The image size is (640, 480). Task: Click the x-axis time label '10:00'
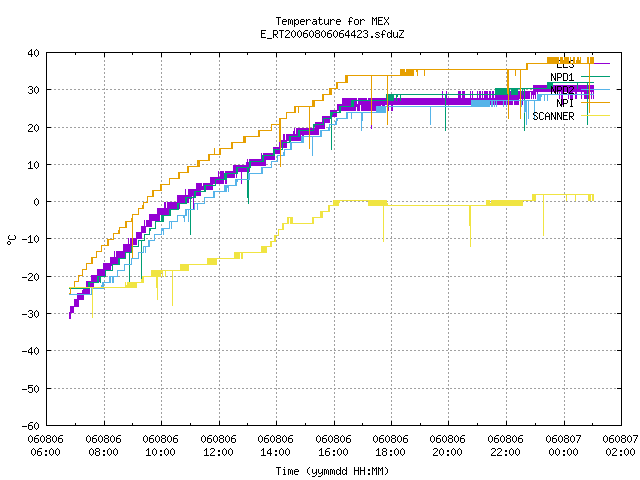tap(160, 452)
